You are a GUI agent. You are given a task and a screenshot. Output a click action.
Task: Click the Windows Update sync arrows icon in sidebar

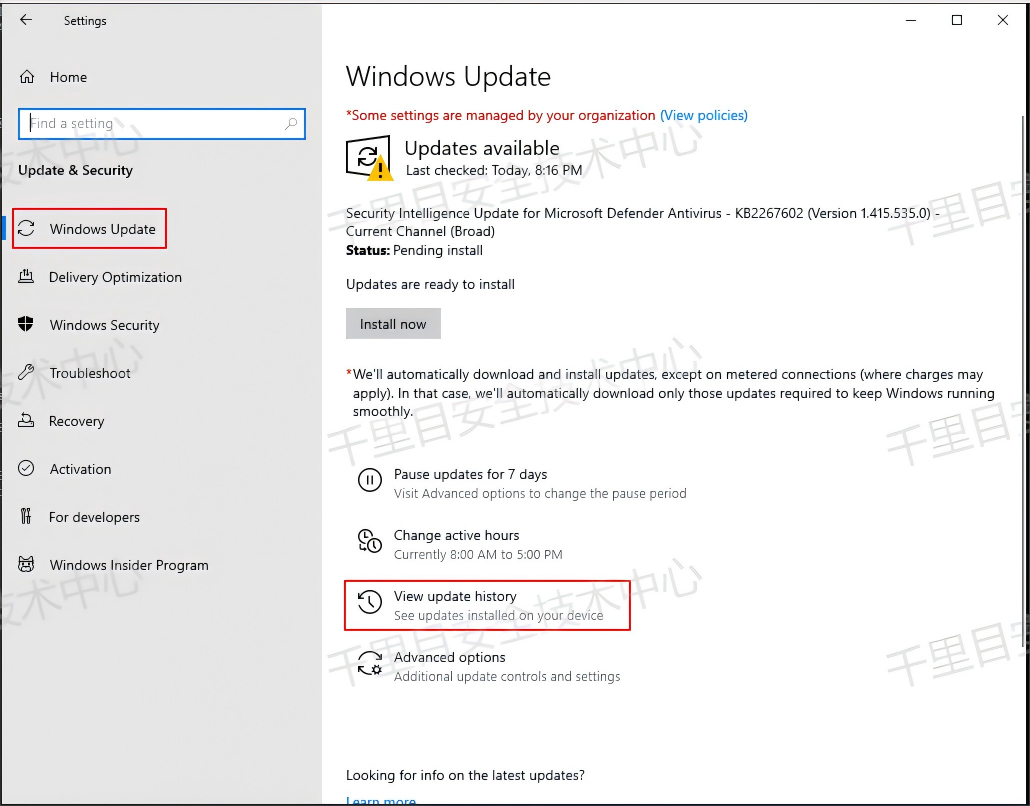(x=26, y=229)
